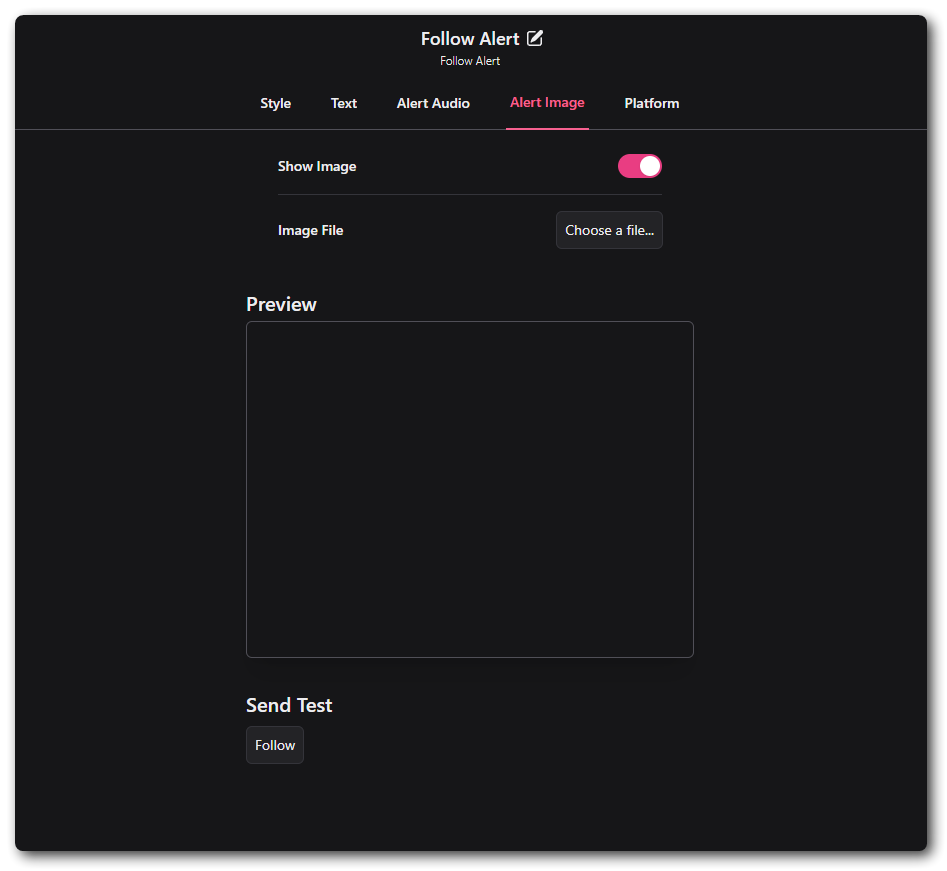947x871 pixels.
Task: Turn off image display using the pink switch
Action: coord(639,166)
